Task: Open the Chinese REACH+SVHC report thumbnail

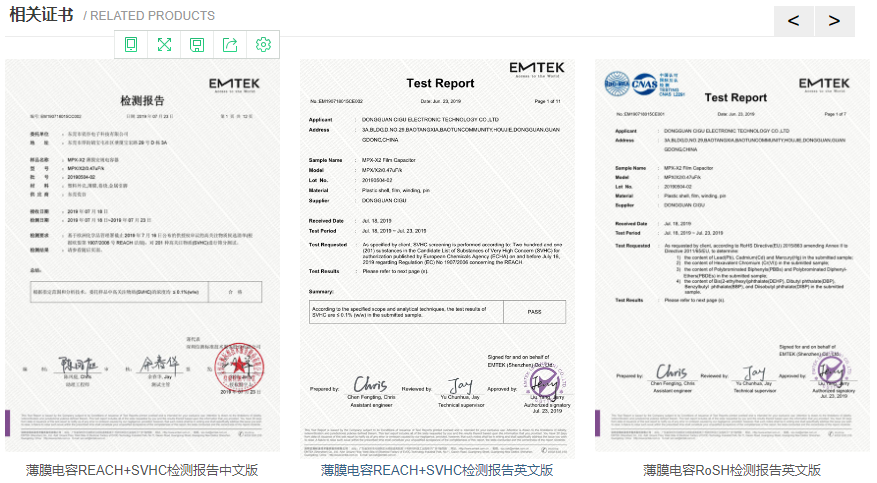Action: coord(142,257)
